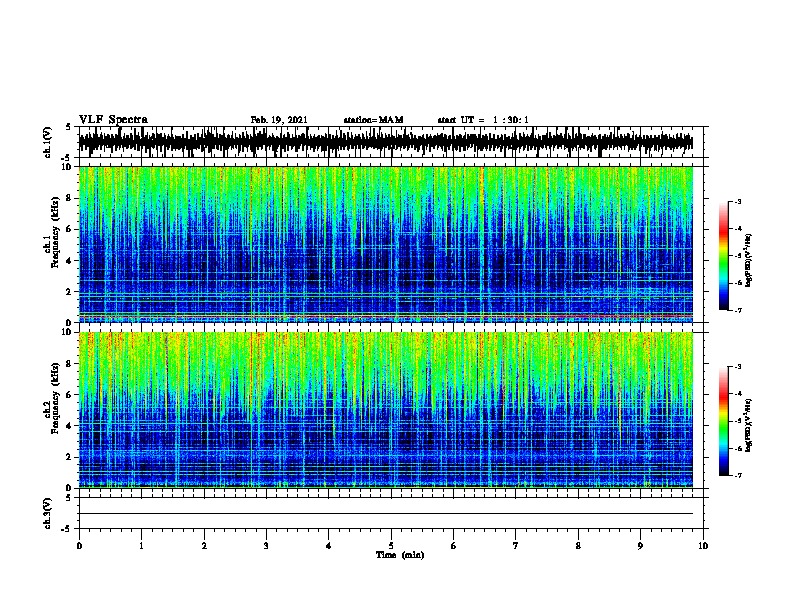Viewport: 792px width, 612px height.
Task: Click the "-5" label on ch.1 colorbar
Action: (x=738, y=256)
